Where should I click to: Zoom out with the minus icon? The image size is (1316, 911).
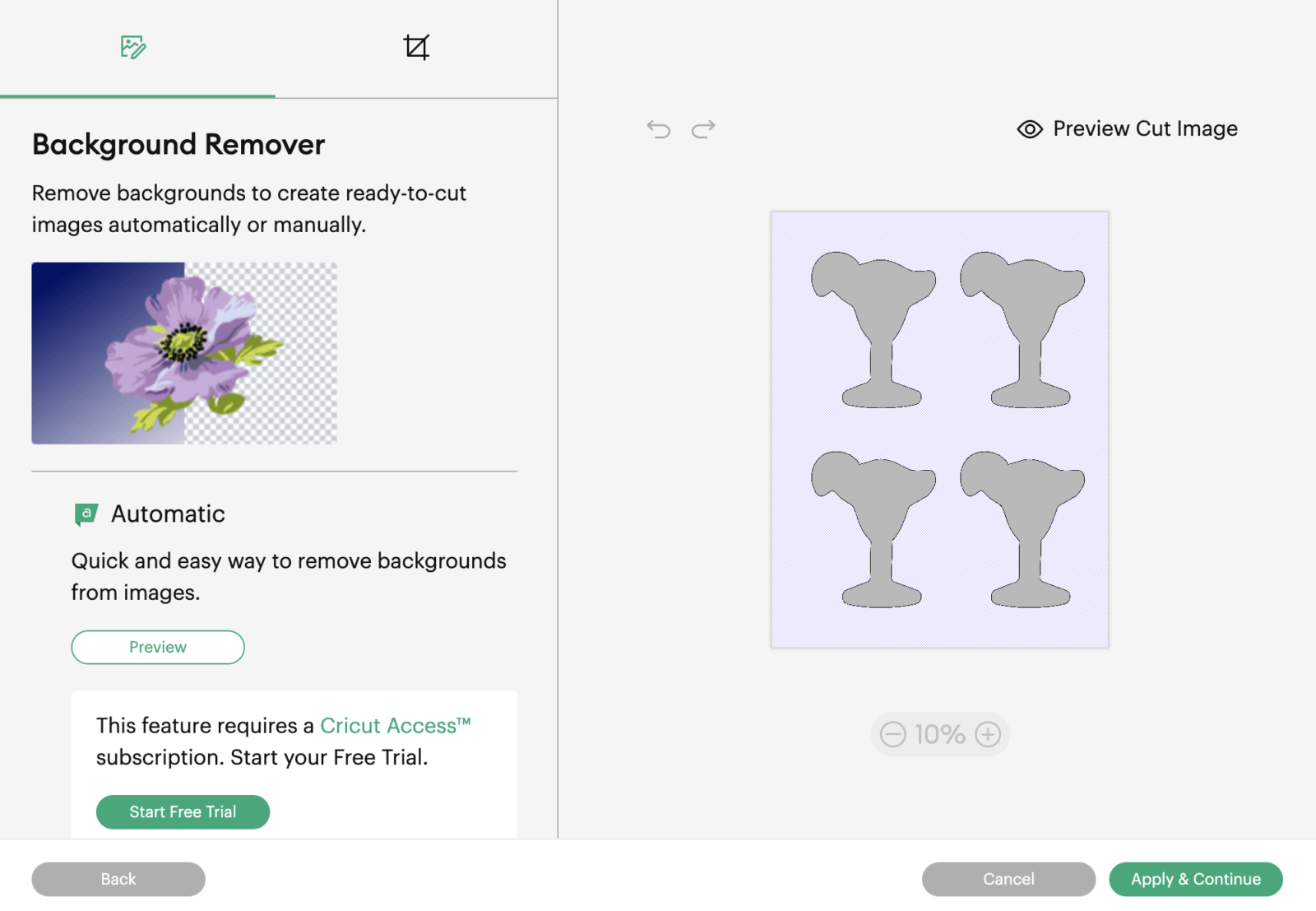892,734
